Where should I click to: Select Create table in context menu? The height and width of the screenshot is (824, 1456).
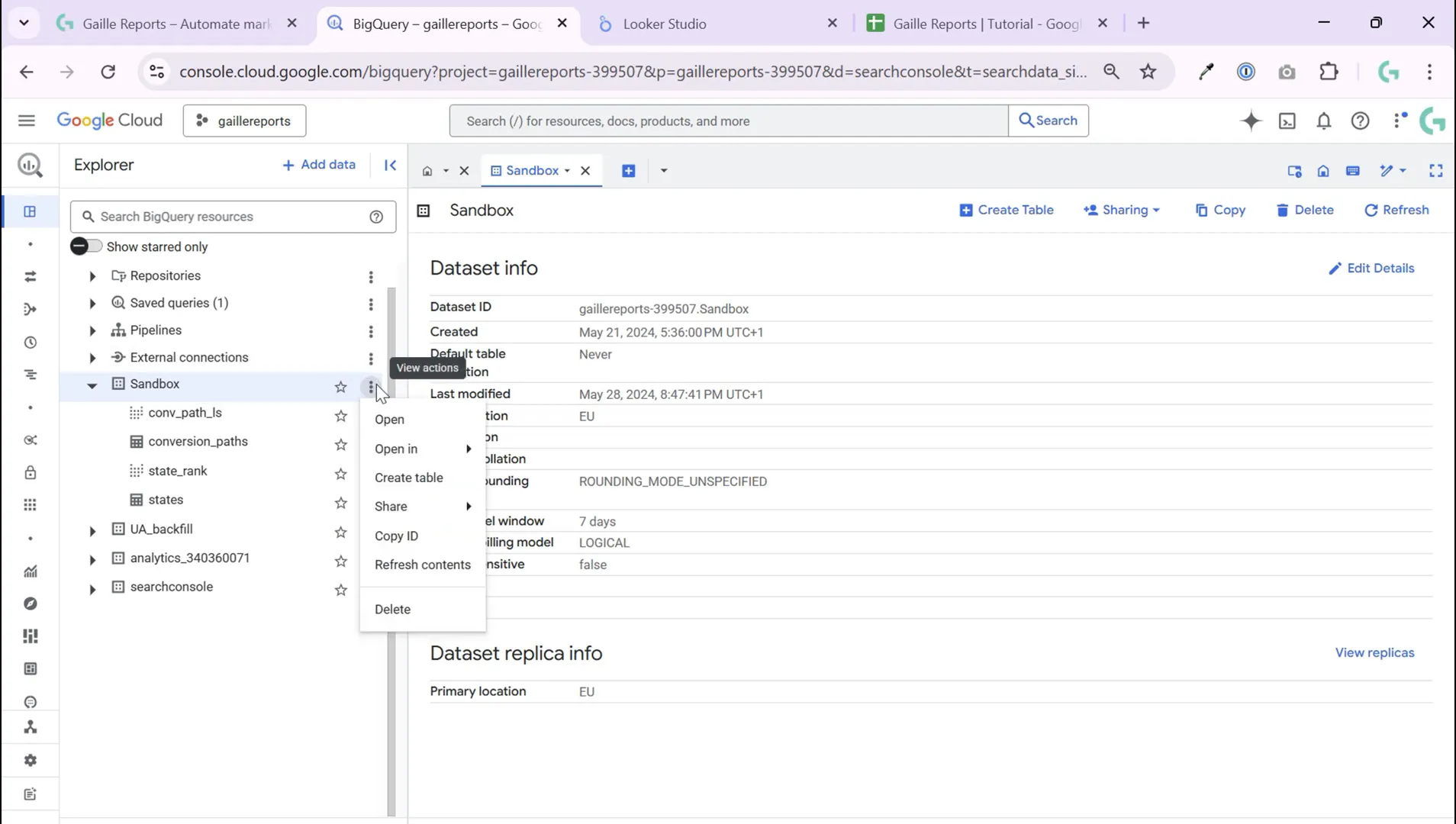point(423,478)
